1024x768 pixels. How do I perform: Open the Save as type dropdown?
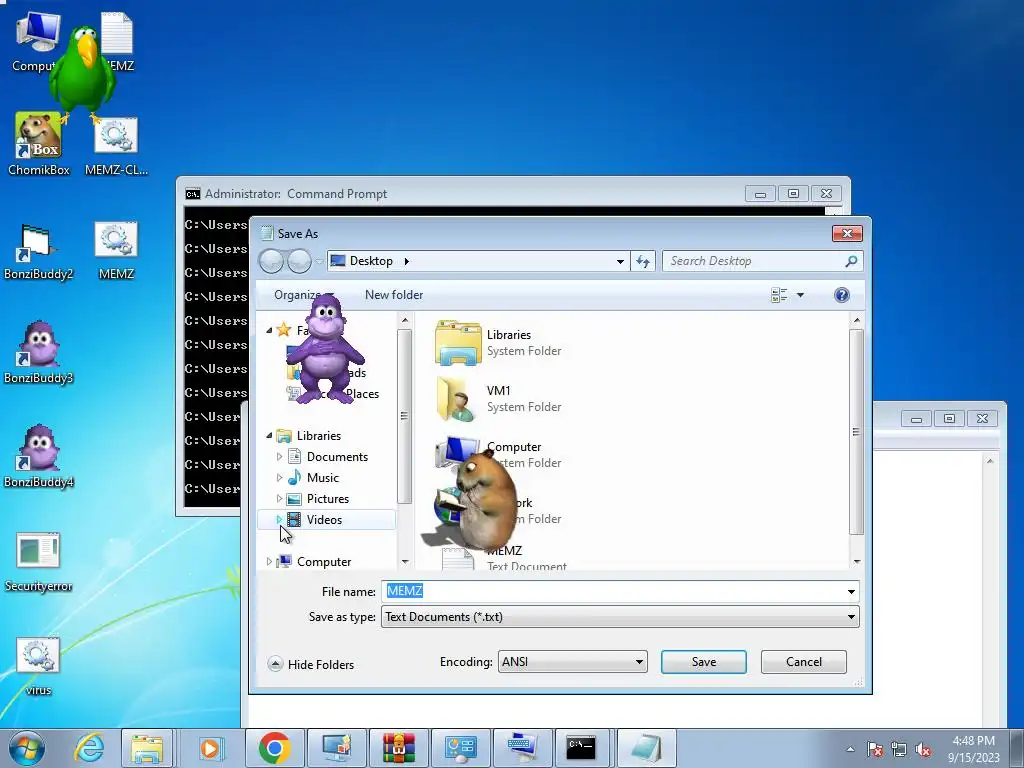(620, 616)
